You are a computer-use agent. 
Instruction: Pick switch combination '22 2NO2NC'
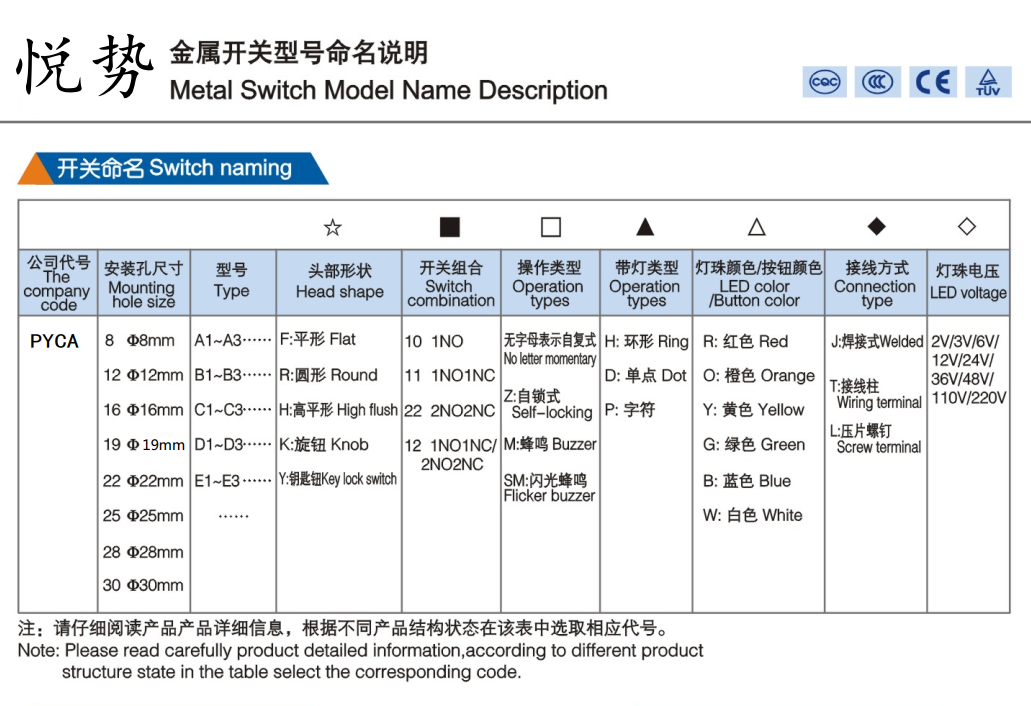coord(450,411)
